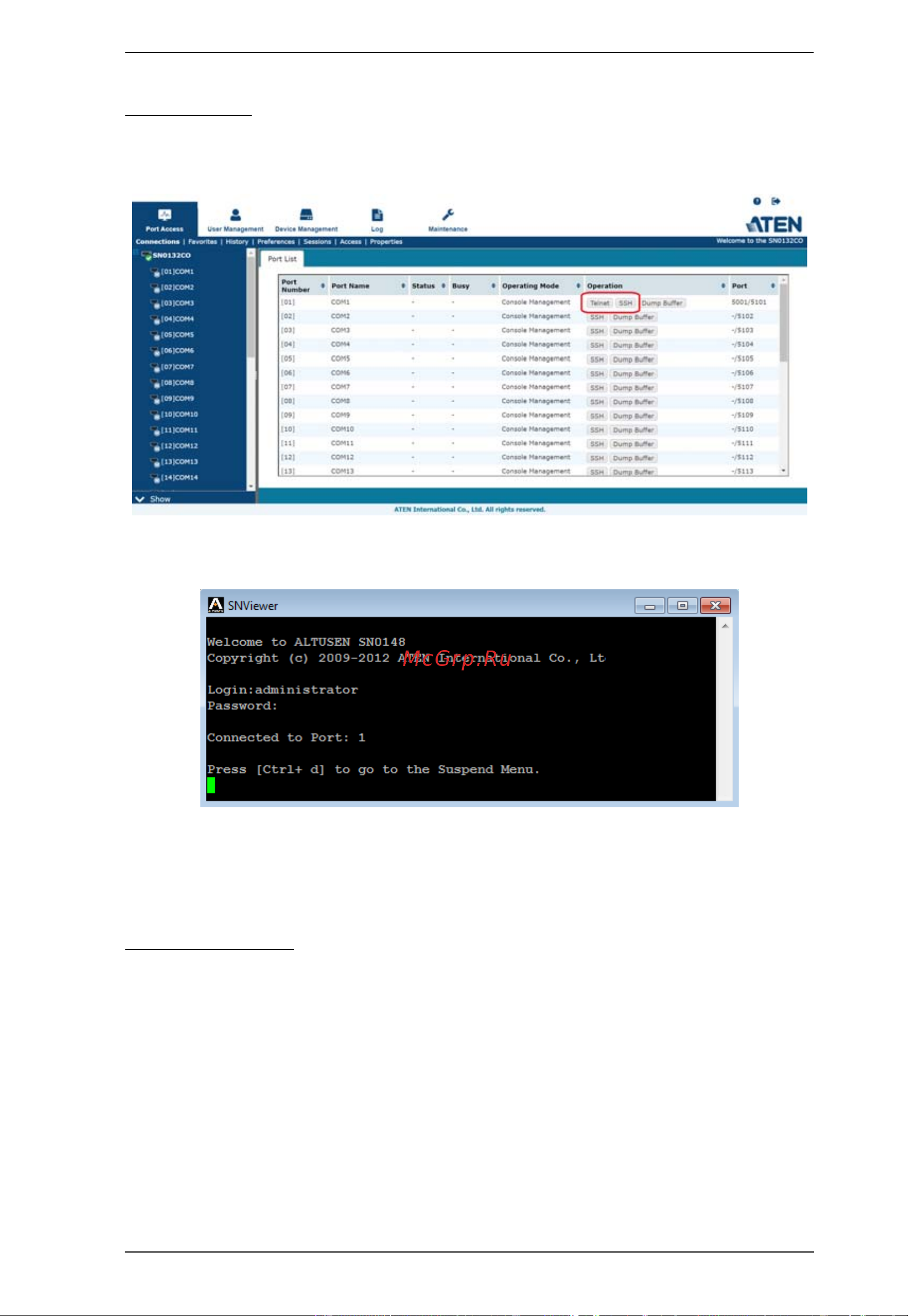Image resolution: width=908 pixels, height=1316 pixels.
Task: Click the 5001/5101 port cell
Action: [x=748, y=302]
